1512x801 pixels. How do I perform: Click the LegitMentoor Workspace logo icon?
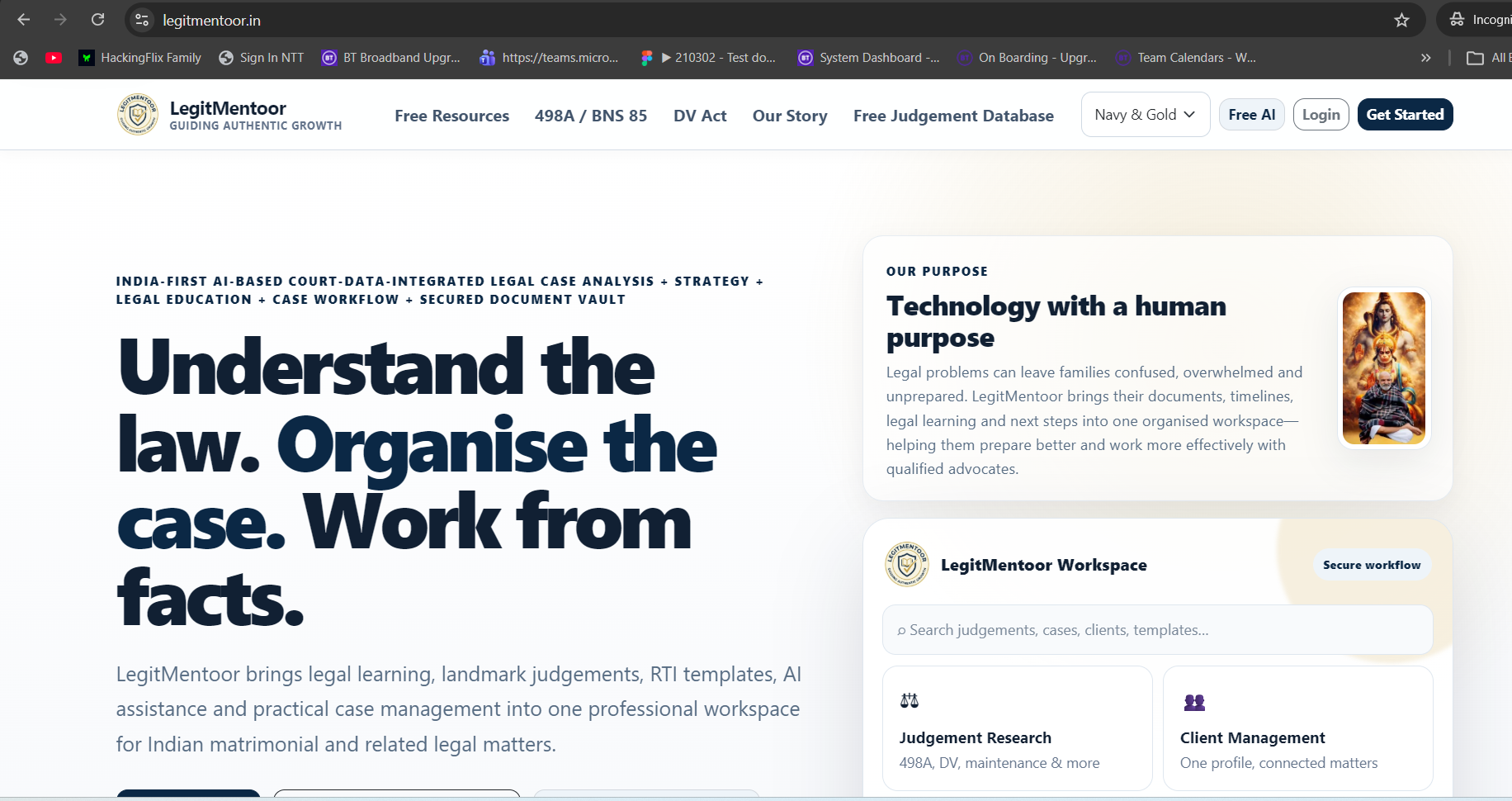pyautogui.click(x=907, y=565)
